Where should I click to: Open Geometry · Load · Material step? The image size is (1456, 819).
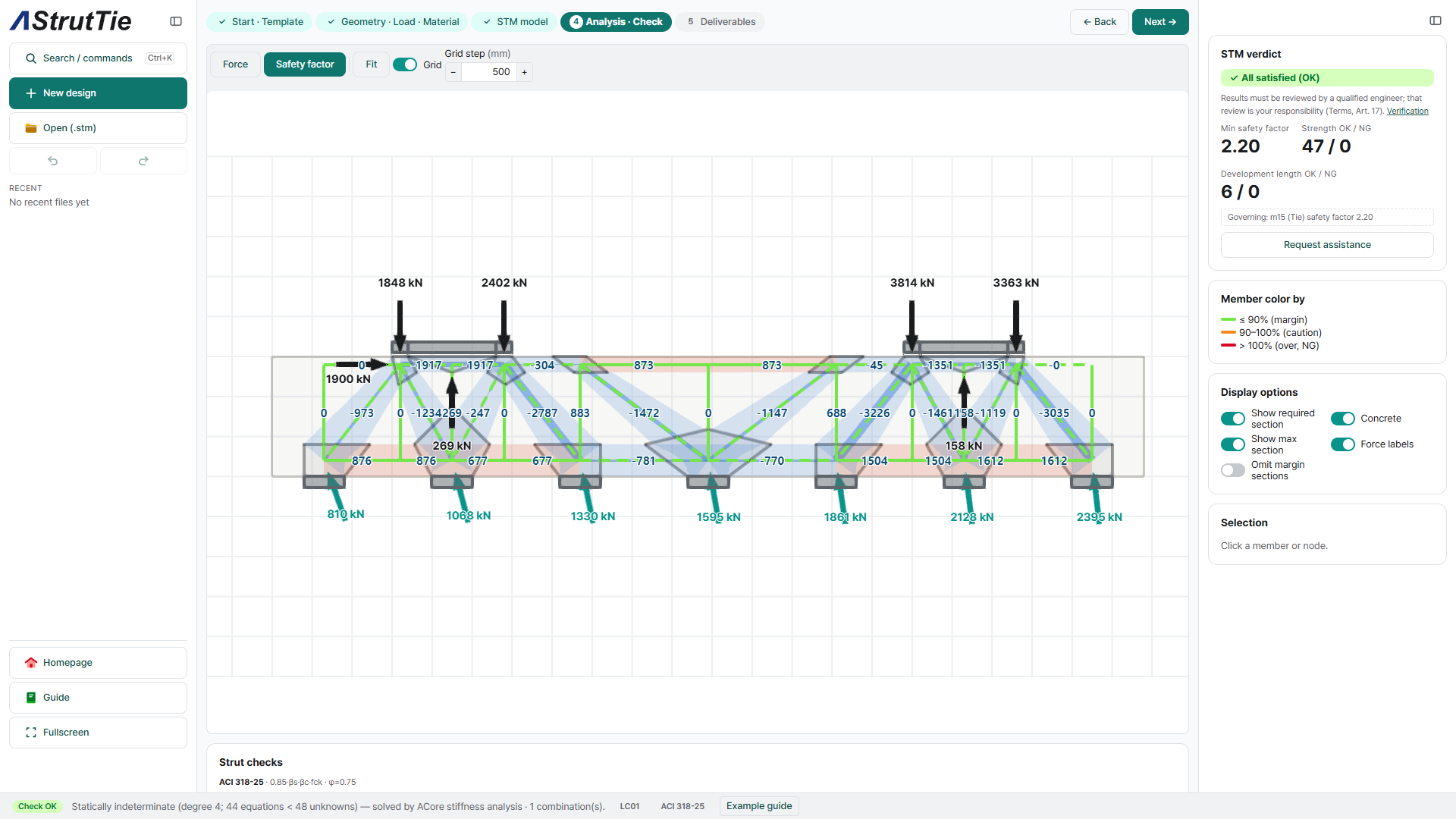click(x=392, y=22)
